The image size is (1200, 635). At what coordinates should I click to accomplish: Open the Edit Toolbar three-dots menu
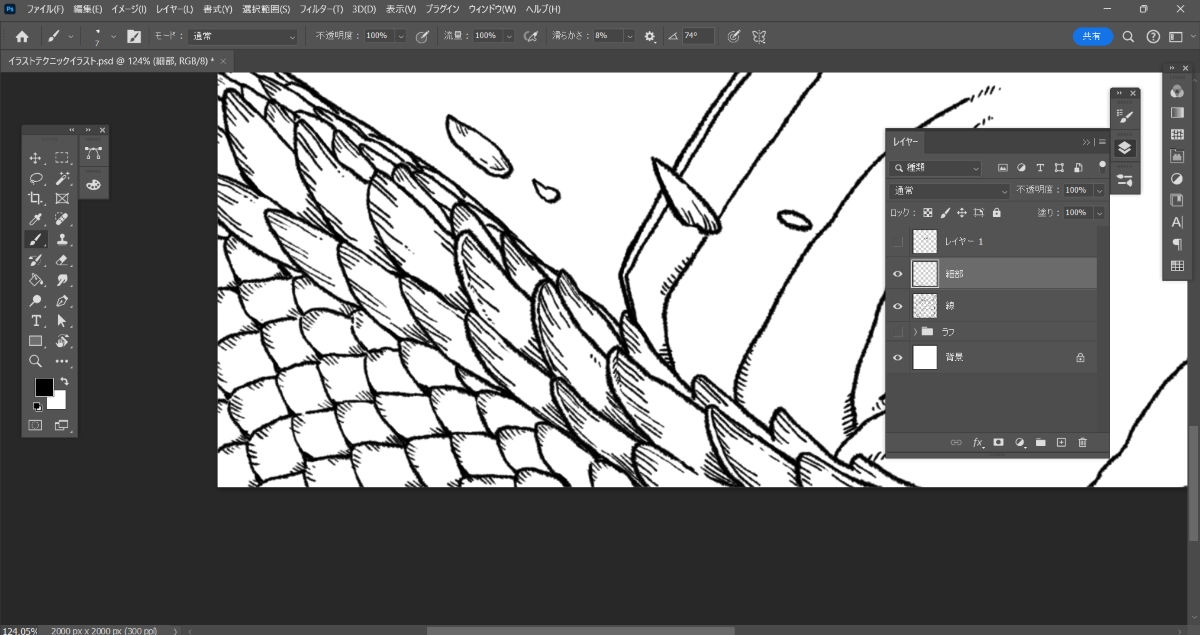pyautogui.click(x=62, y=361)
